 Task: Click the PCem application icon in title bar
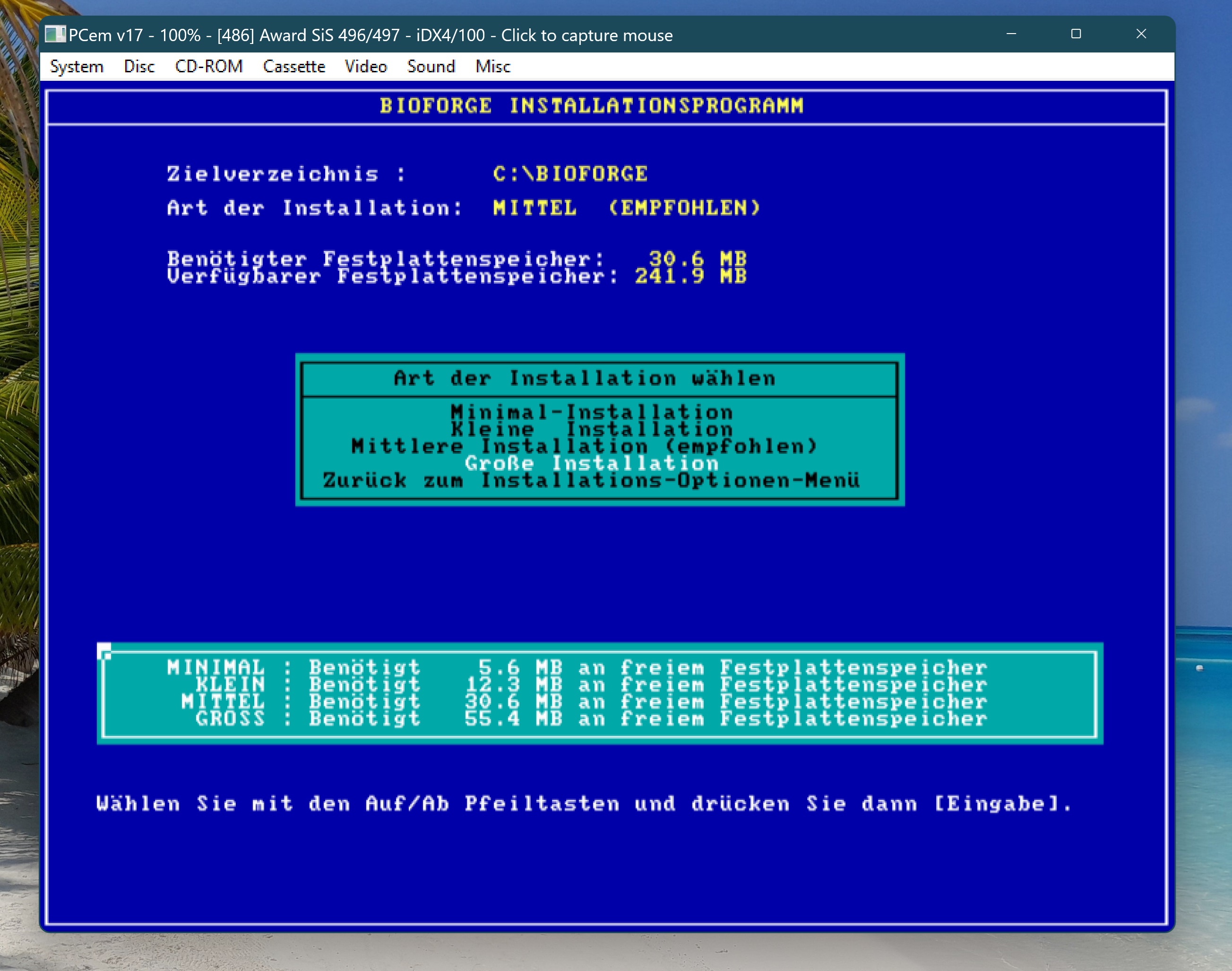click(x=55, y=35)
